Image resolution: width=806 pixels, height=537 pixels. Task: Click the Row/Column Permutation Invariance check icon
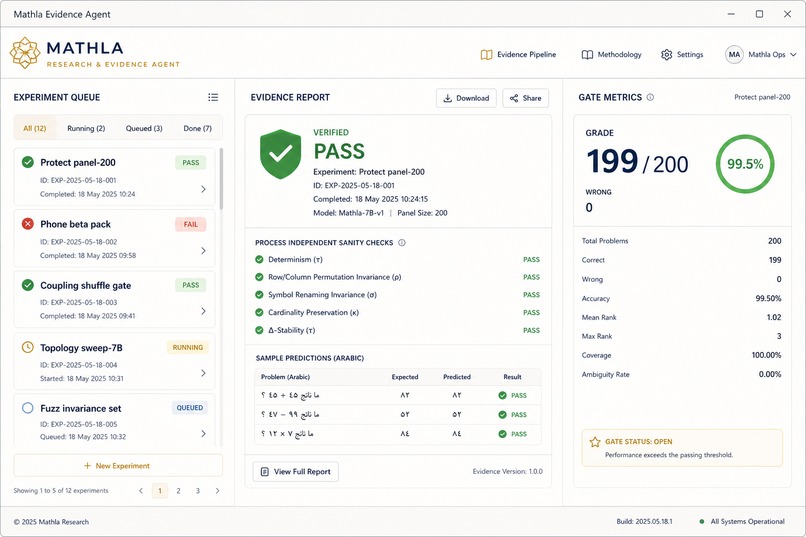(259, 277)
